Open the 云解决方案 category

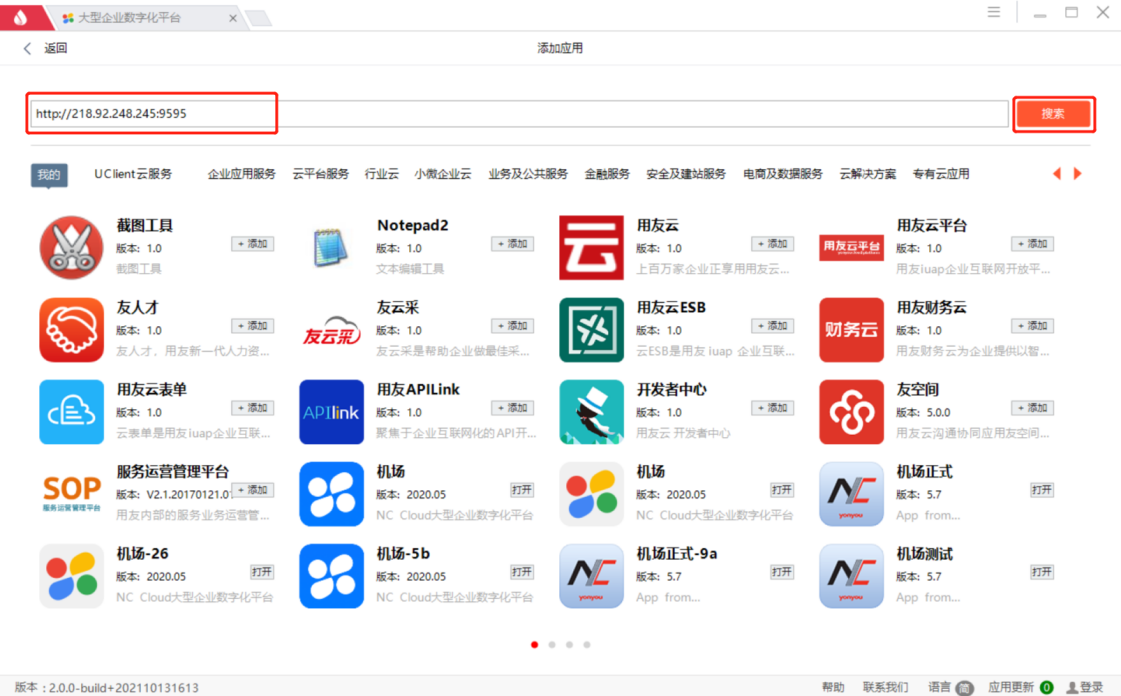867,174
